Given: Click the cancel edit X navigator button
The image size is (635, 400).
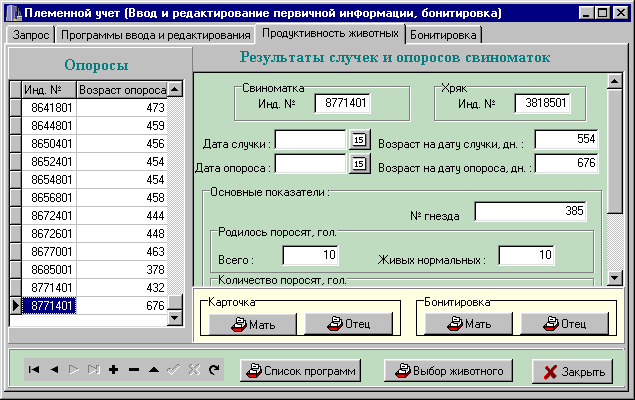Looking at the screenshot, I should (x=194, y=369).
